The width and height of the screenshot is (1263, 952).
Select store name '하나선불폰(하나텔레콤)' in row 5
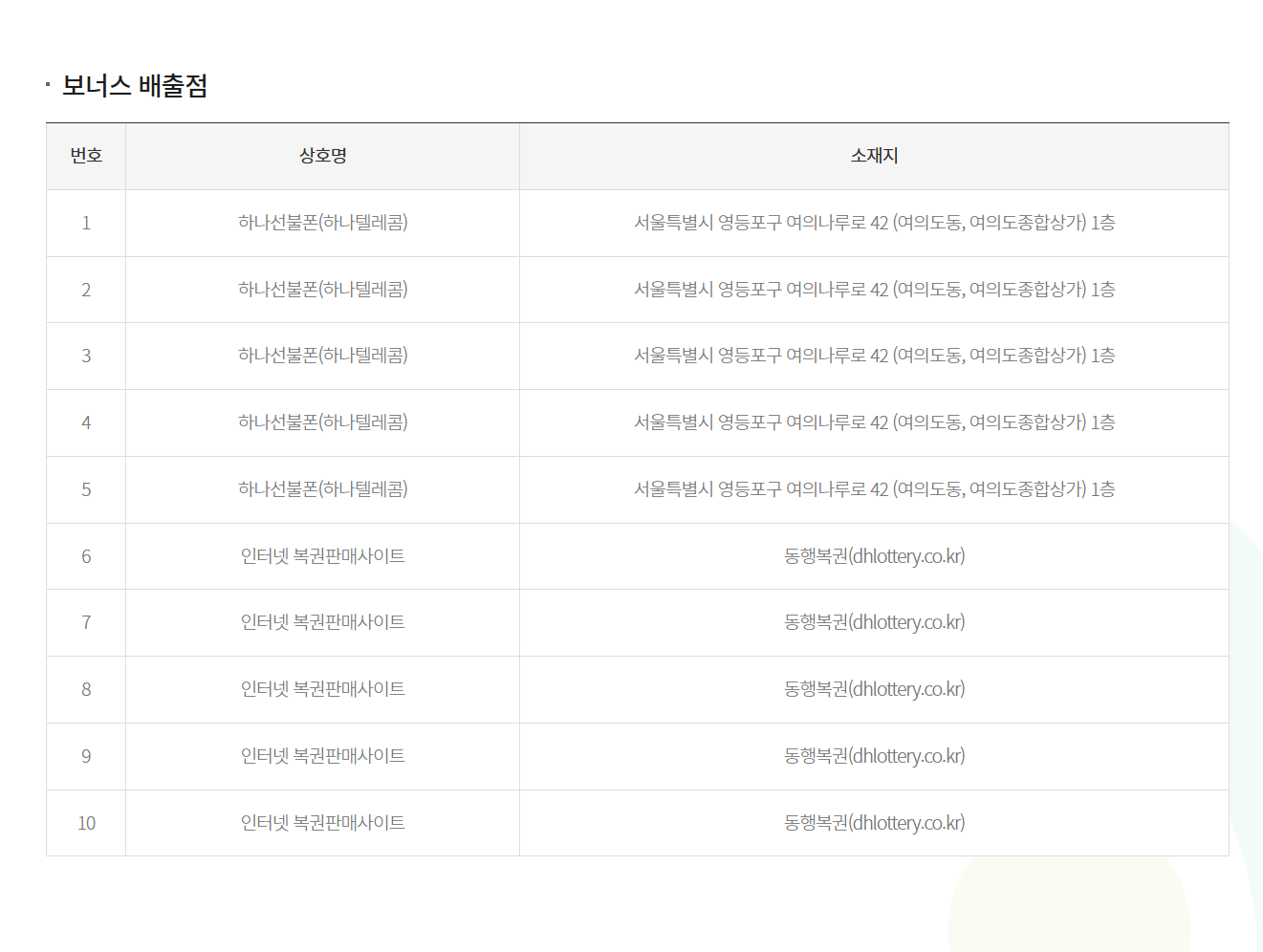pyautogui.click(x=323, y=489)
